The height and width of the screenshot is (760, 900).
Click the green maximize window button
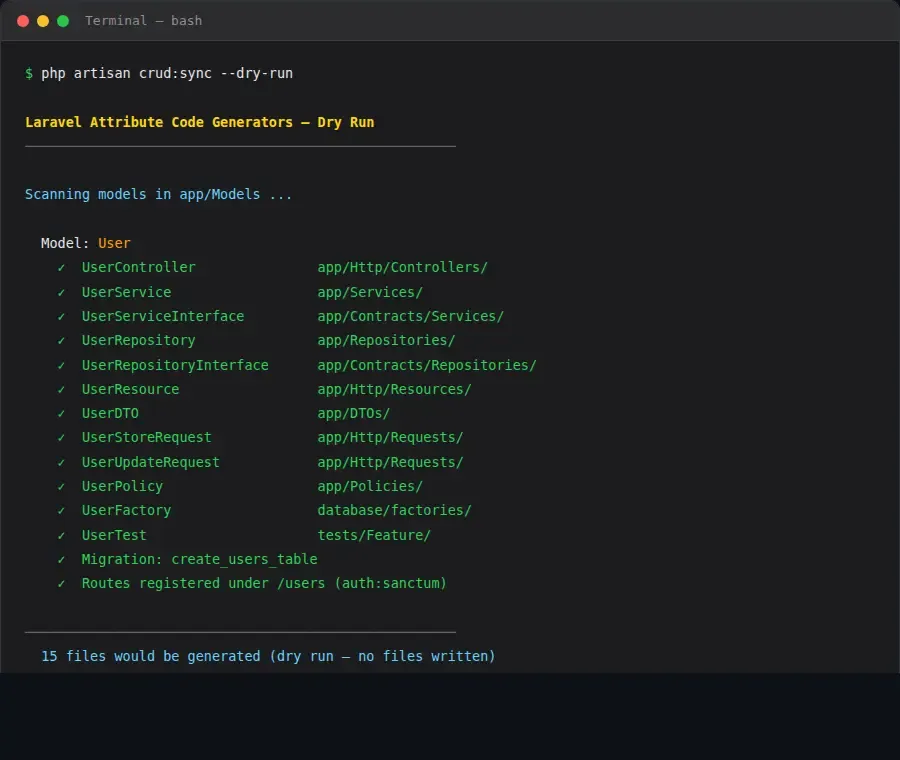(x=63, y=21)
